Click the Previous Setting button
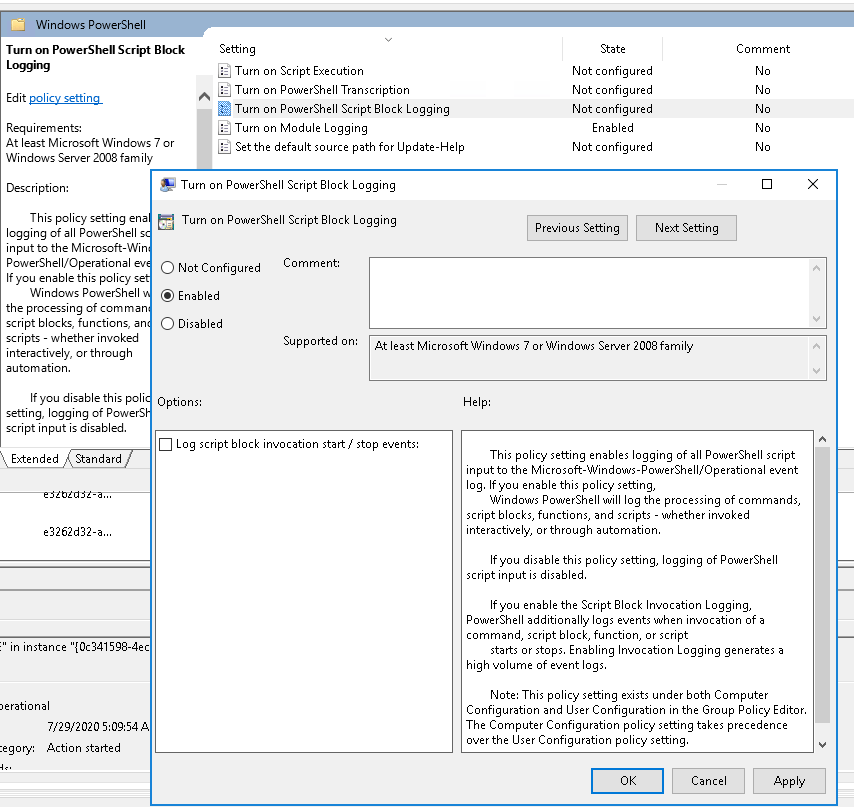Viewport: 854px width, 807px height. (577, 228)
